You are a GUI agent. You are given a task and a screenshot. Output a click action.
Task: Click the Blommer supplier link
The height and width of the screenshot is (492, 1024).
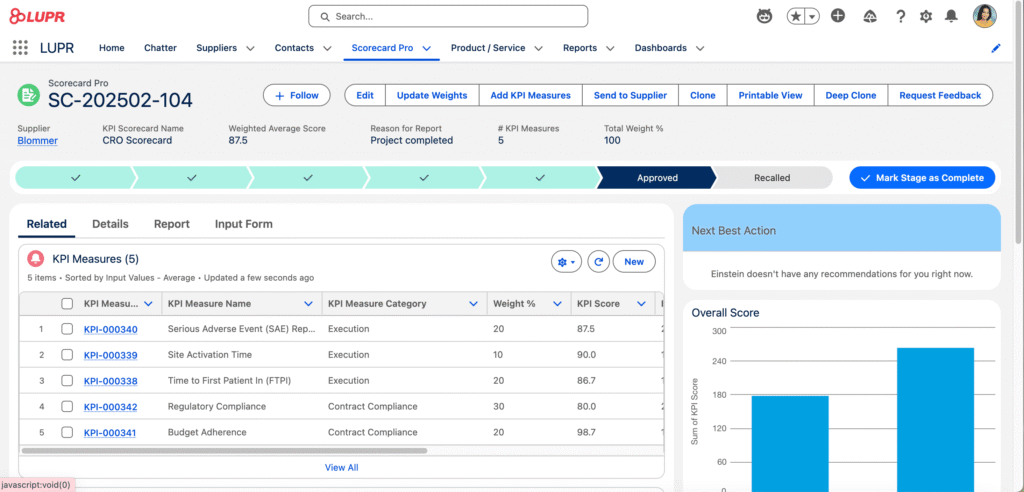(x=37, y=141)
